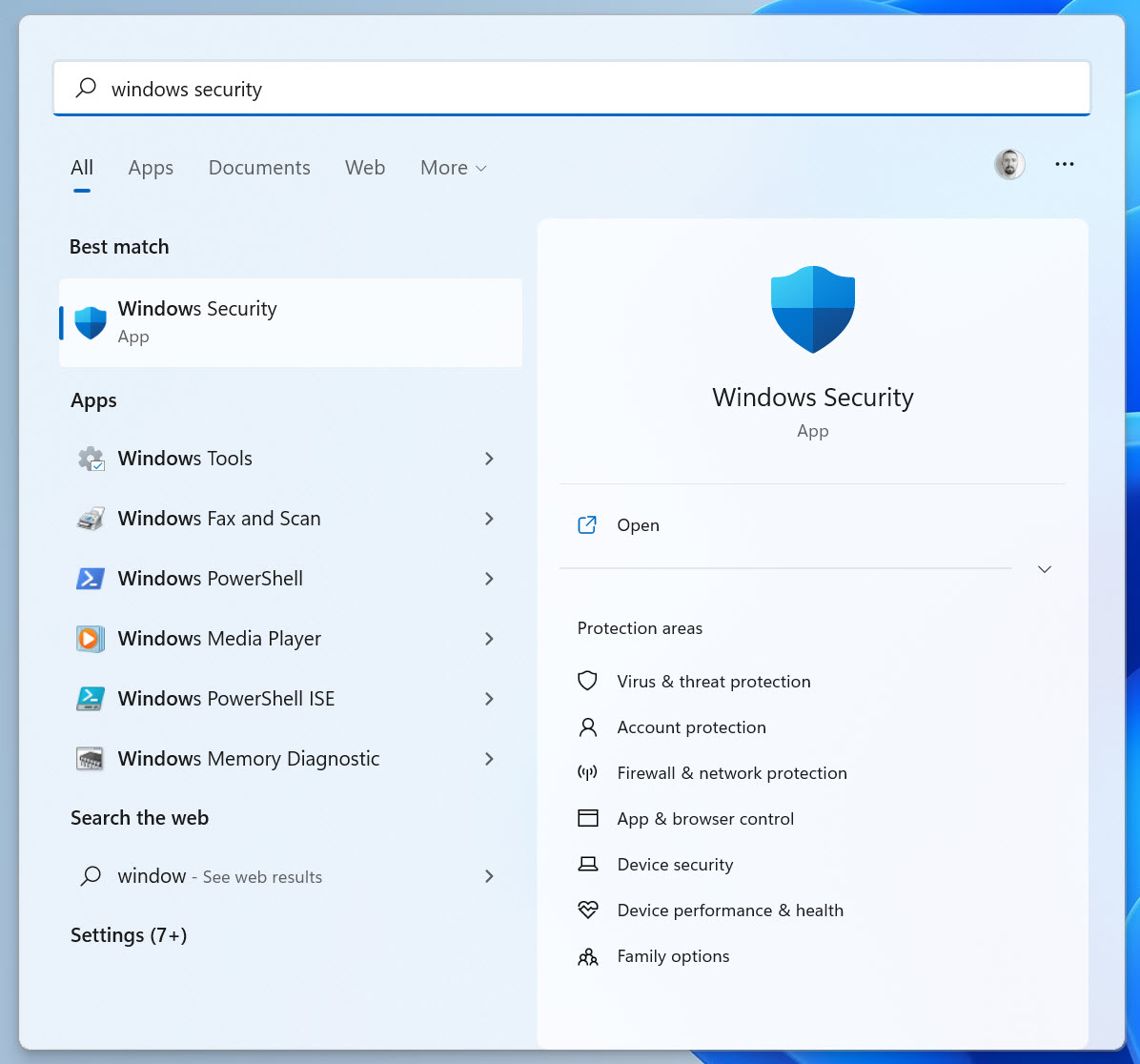Expand Windows Tools result chevron
Image resolution: width=1140 pixels, height=1064 pixels.
point(489,459)
